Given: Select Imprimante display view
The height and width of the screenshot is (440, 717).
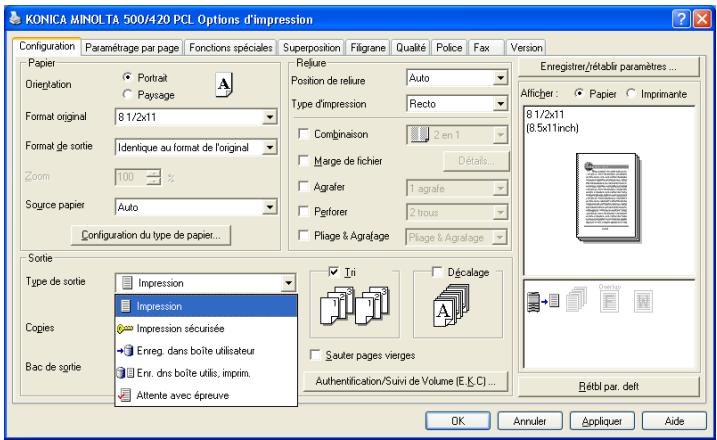Looking at the screenshot, I should (631, 93).
